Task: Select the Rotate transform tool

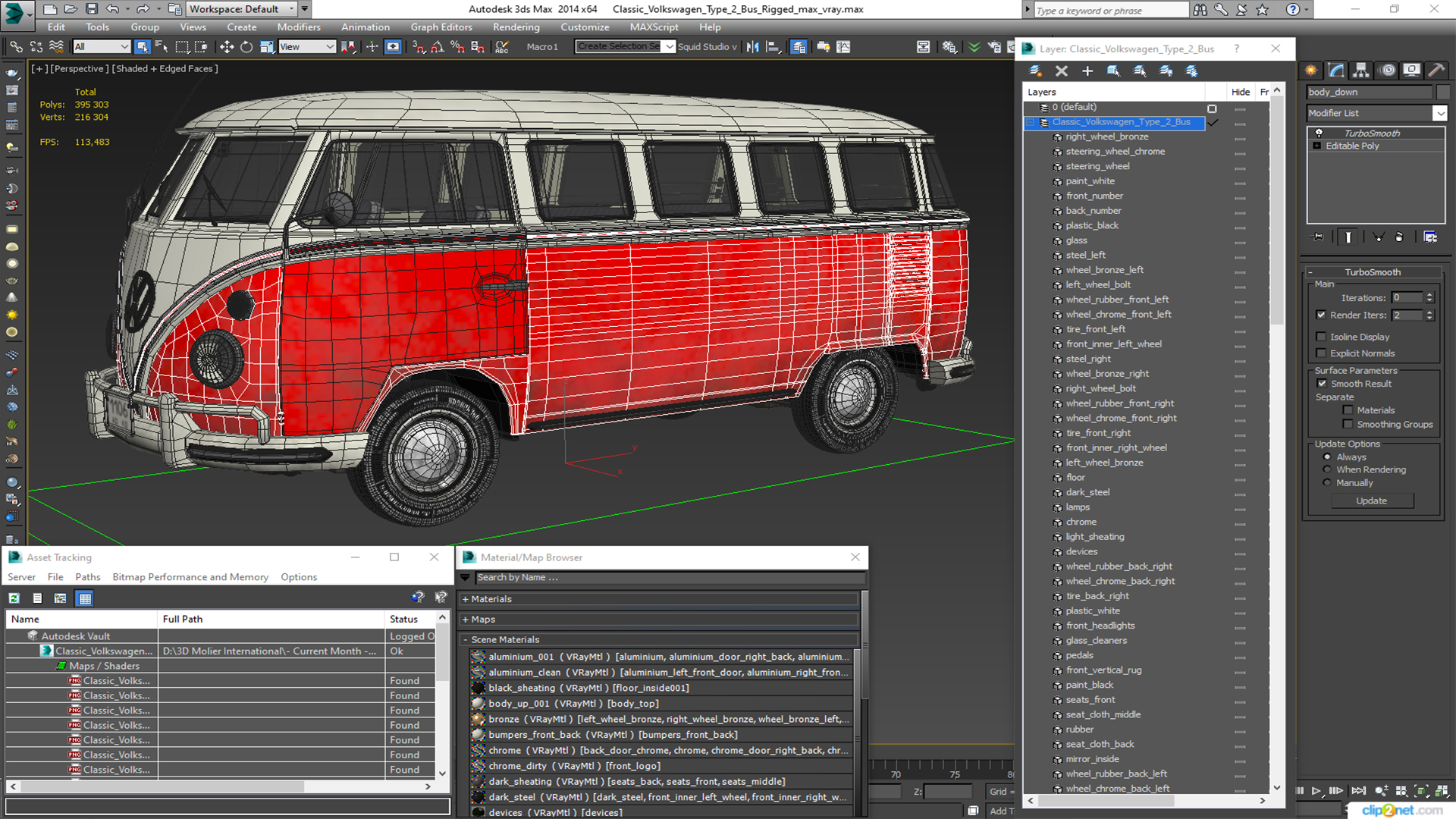Action: click(246, 47)
